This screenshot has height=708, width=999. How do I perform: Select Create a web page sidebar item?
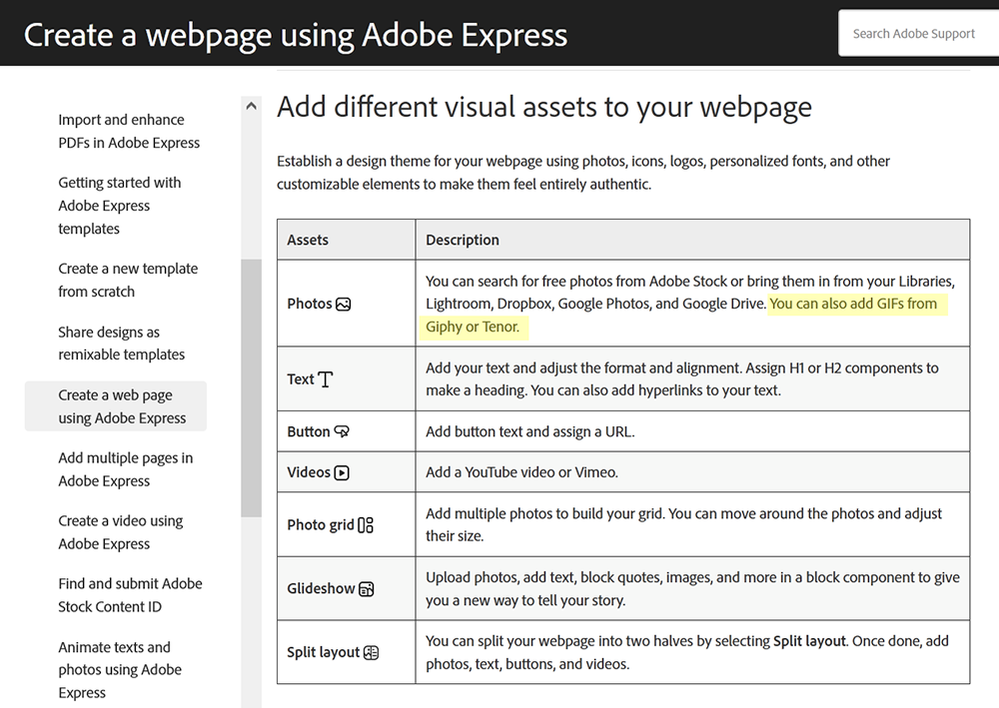pyautogui.click(x=122, y=406)
